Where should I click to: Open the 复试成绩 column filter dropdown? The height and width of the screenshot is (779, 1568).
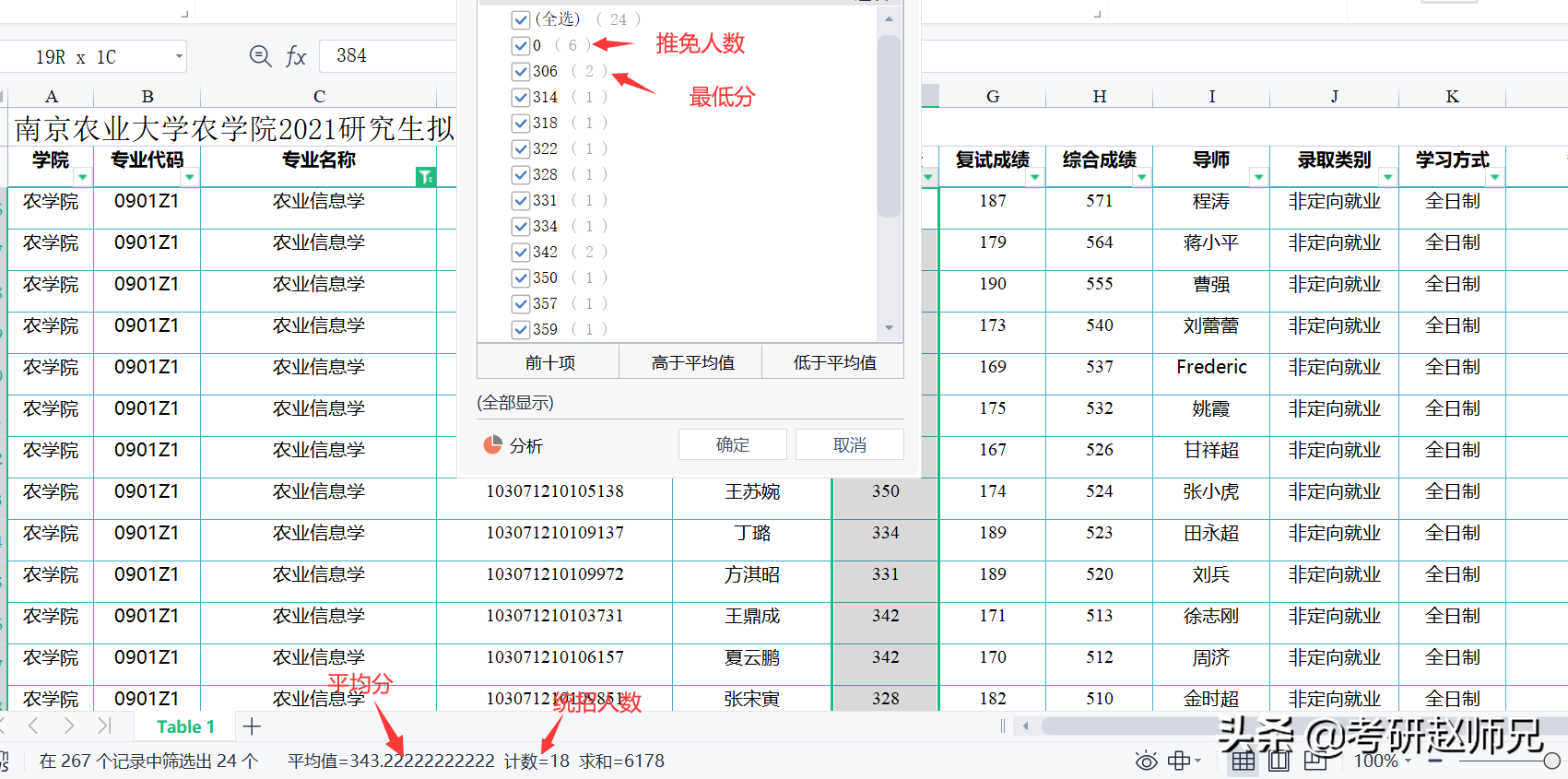[x=1035, y=177]
